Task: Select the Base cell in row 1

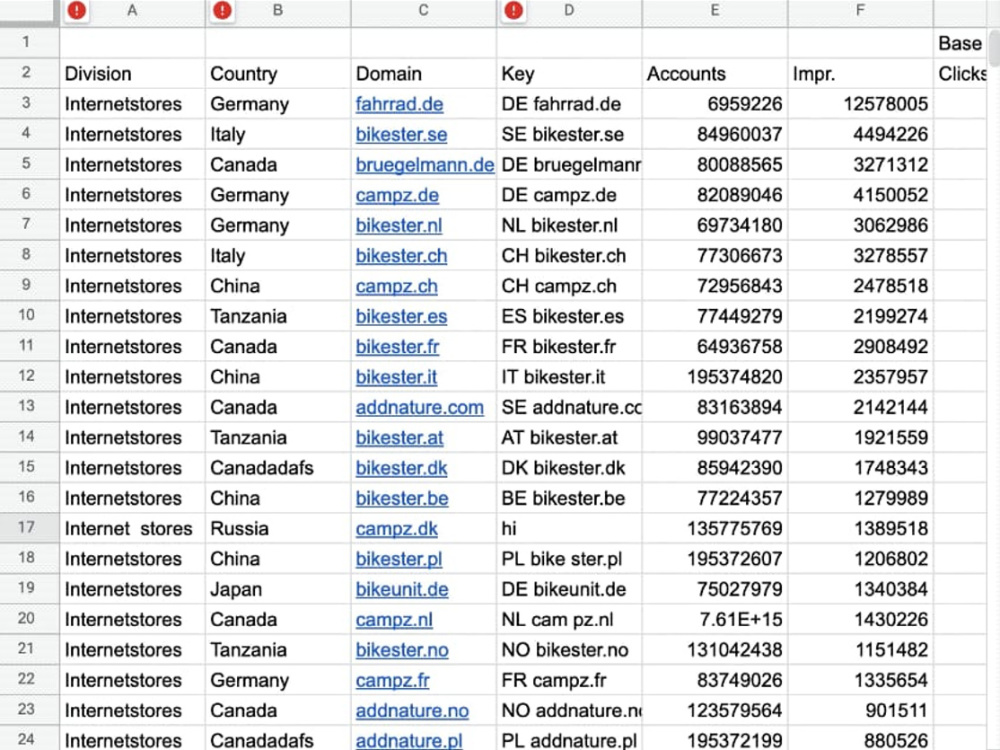Action: point(960,43)
